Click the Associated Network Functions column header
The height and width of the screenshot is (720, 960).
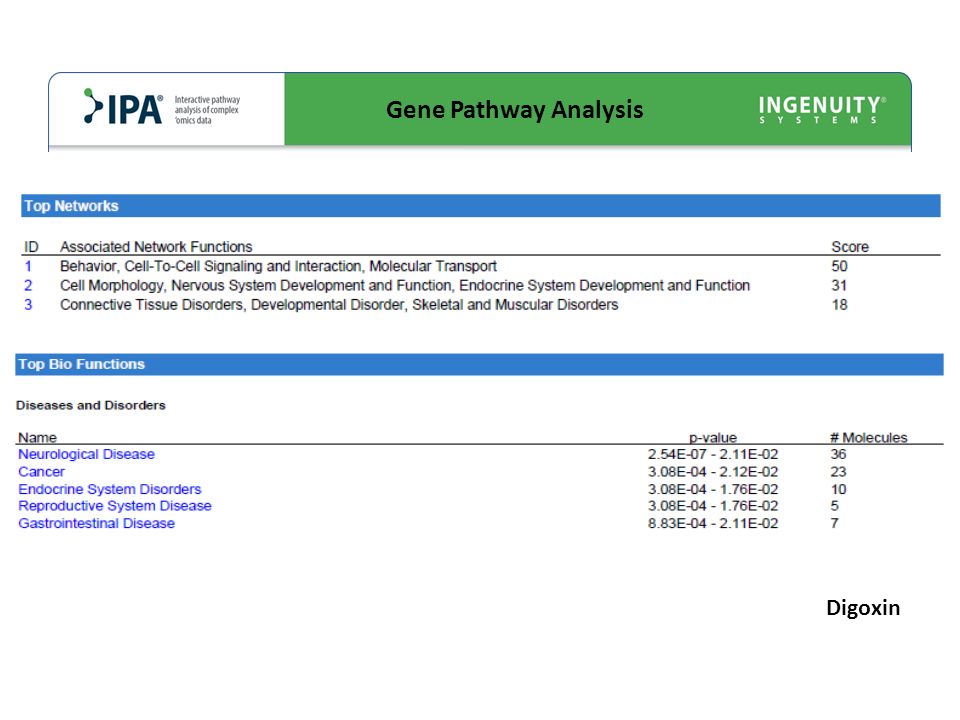[x=156, y=247]
